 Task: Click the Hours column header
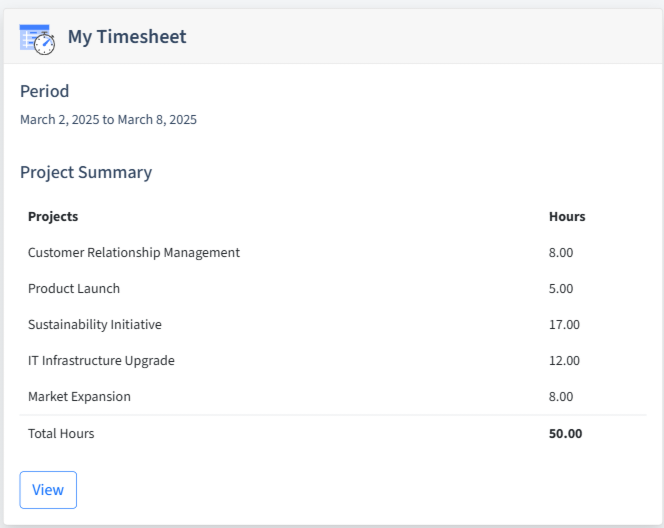(x=567, y=216)
